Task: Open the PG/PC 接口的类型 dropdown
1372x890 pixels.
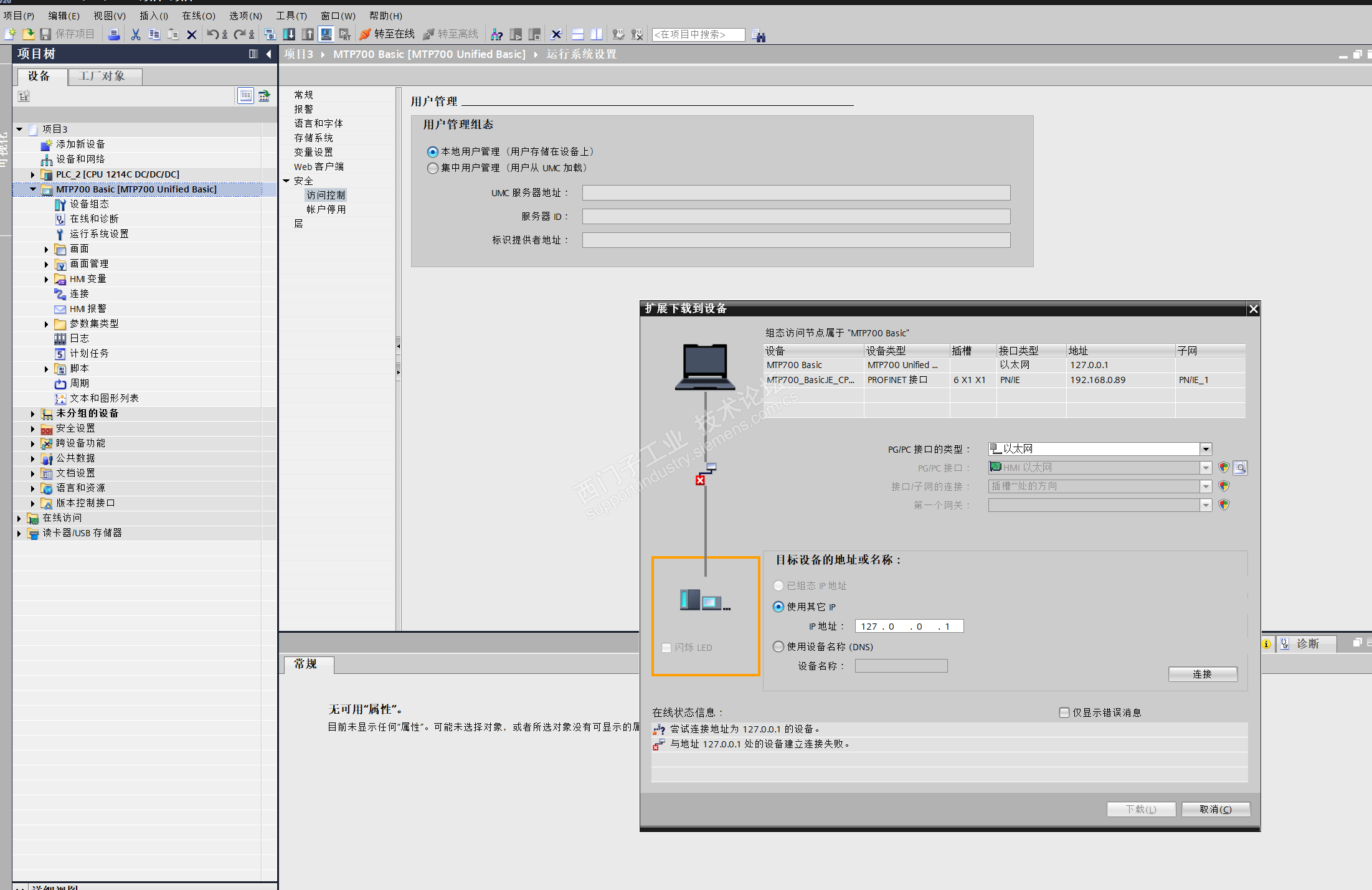Action: 1206,449
